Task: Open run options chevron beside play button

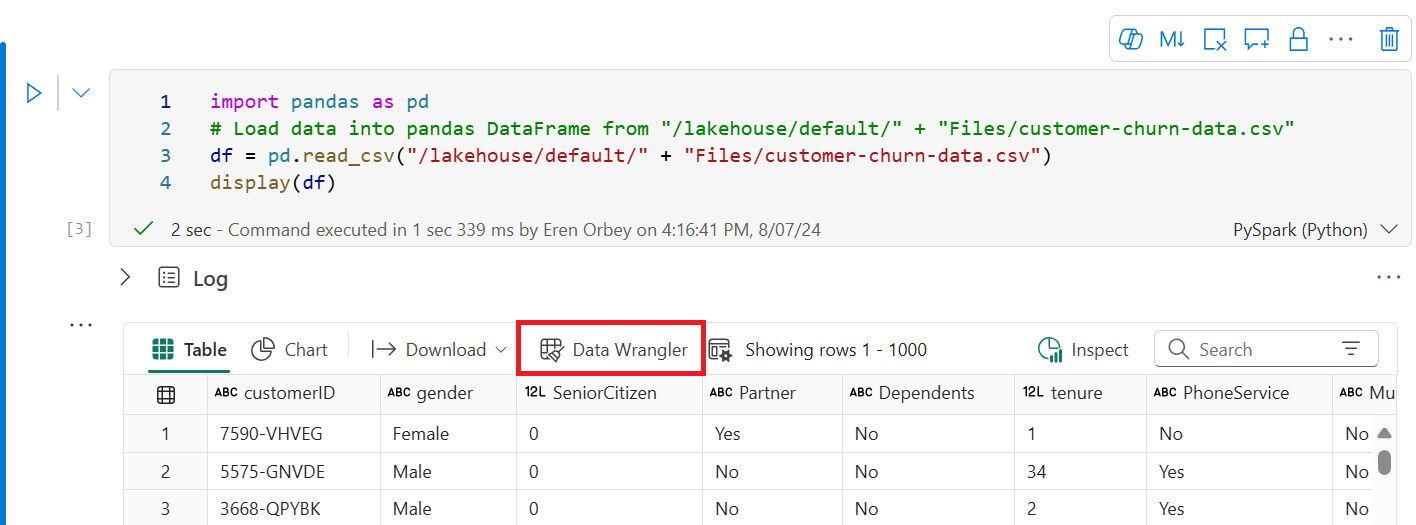Action: point(81,93)
